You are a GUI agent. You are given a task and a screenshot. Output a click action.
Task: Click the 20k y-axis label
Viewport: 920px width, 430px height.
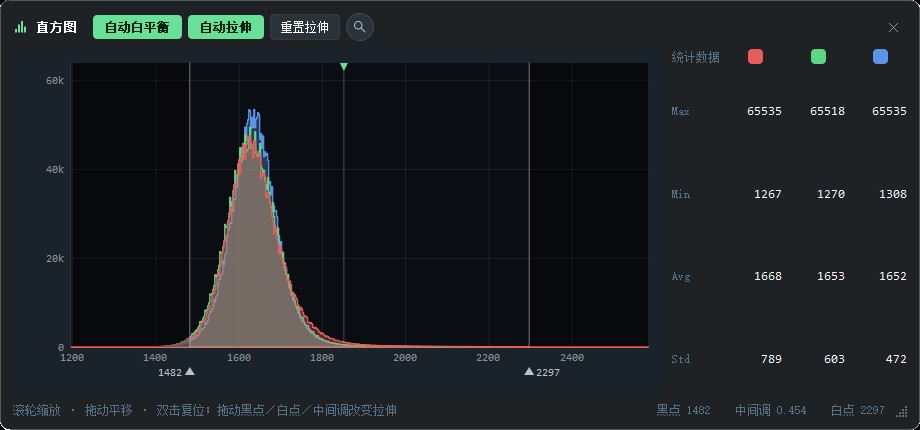pos(55,259)
